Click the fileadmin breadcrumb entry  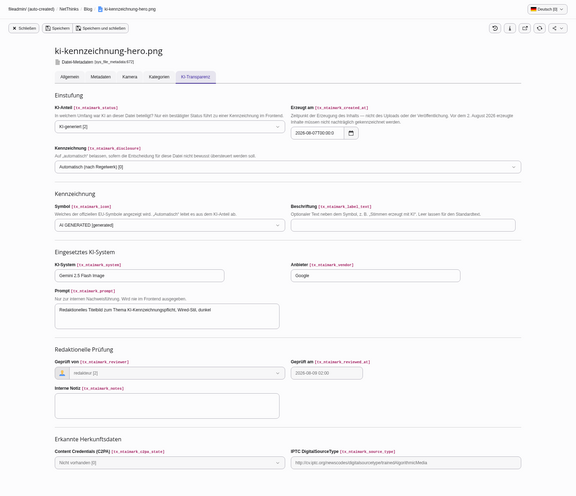tap(31, 9)
